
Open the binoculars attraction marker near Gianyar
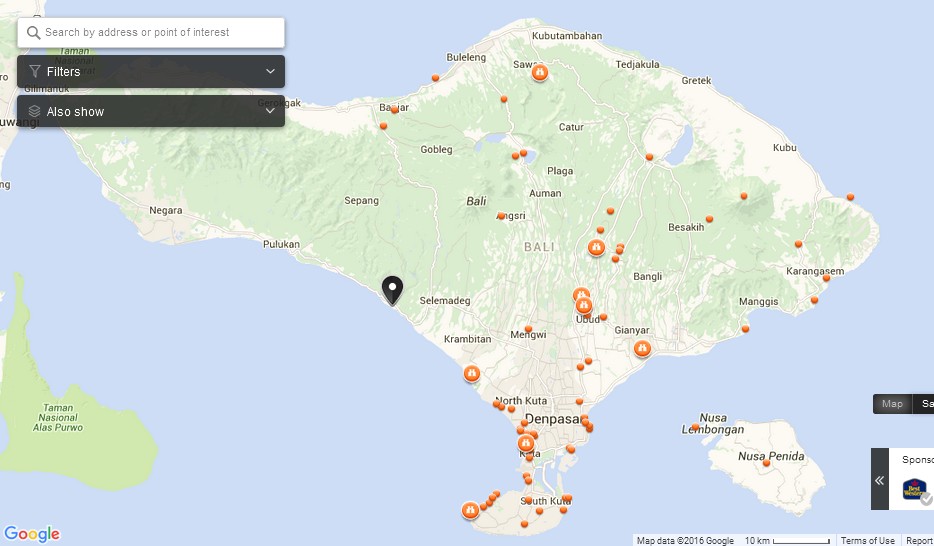pyautogui.click(x=642, y=348)
